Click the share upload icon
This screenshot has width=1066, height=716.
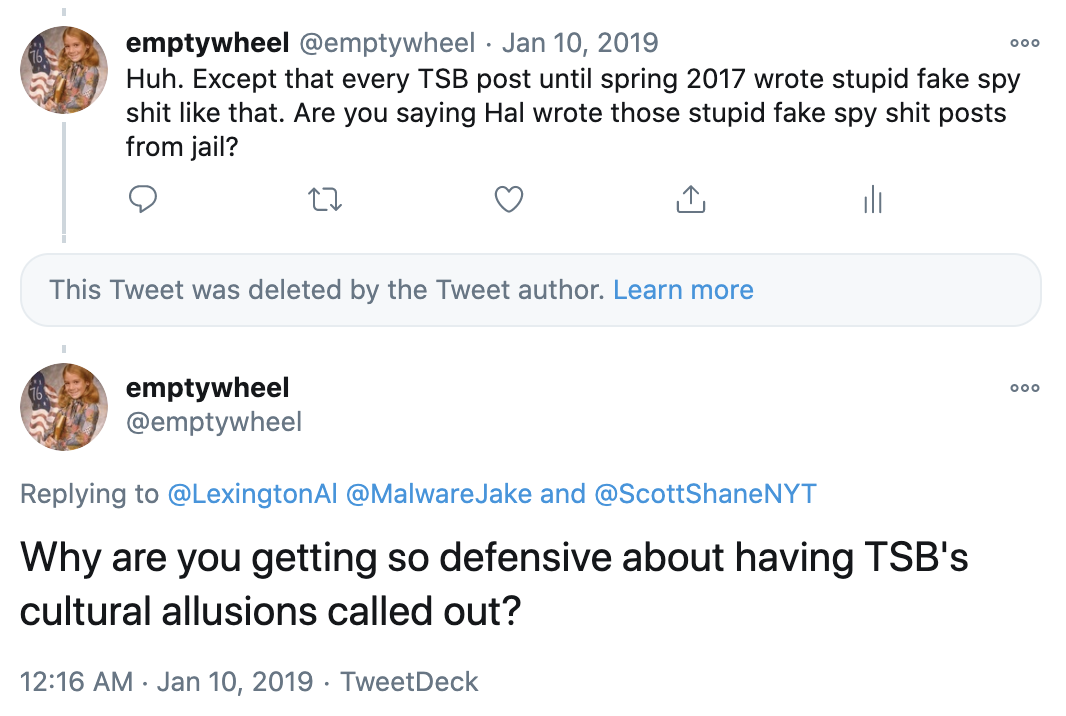pyautogui.click(x=690, y=200)
